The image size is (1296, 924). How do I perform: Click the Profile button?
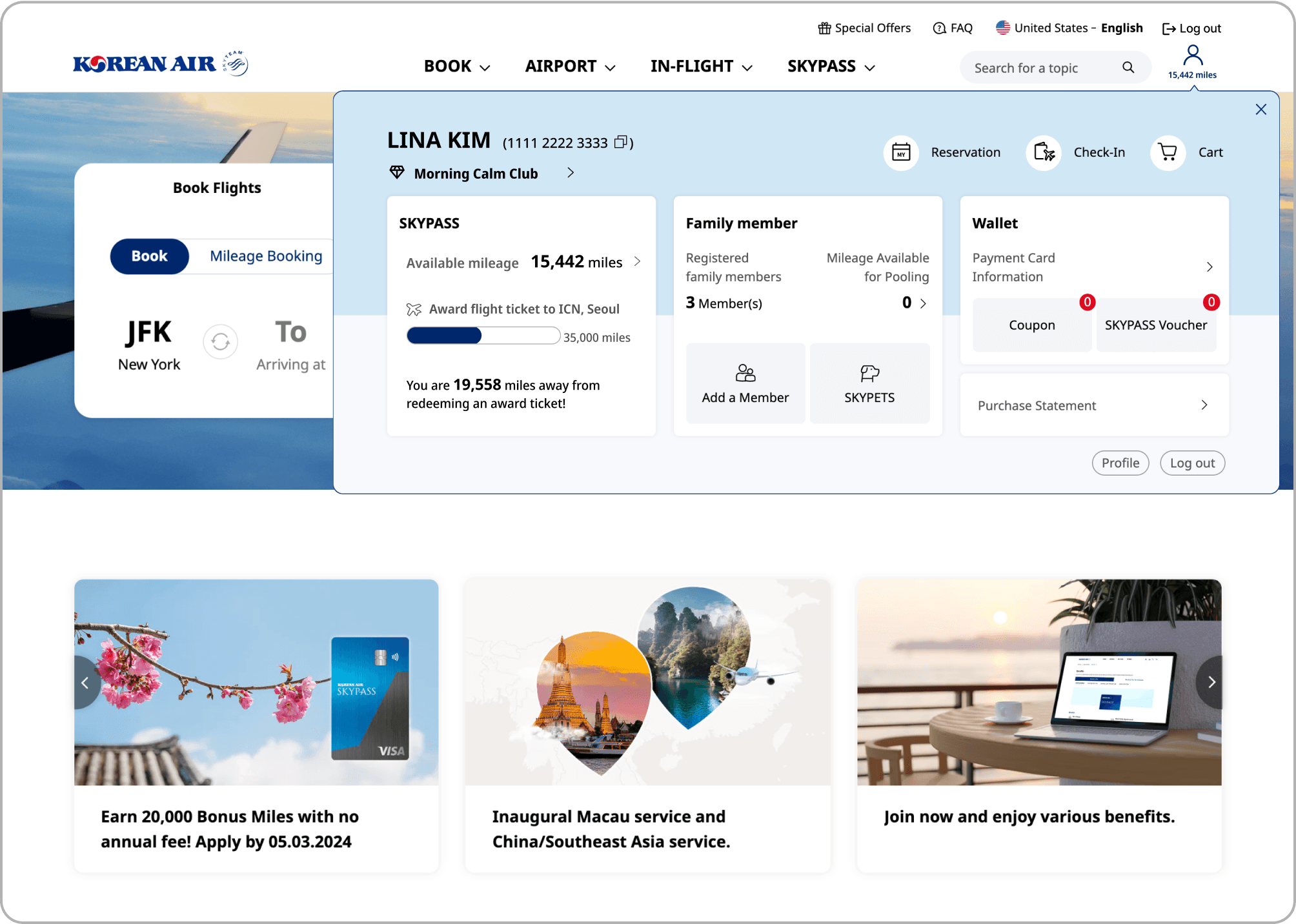tap(1120, 463)
